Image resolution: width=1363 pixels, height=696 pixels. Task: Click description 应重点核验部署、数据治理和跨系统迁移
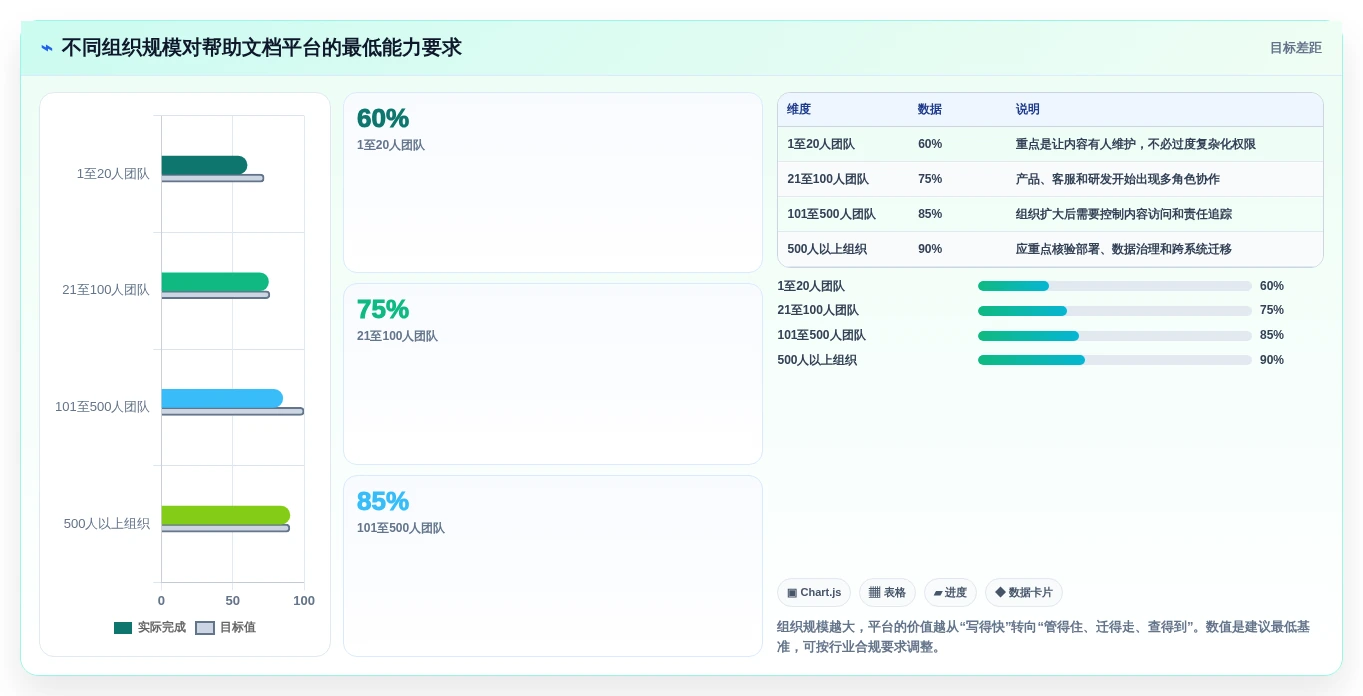[1124, 249]
